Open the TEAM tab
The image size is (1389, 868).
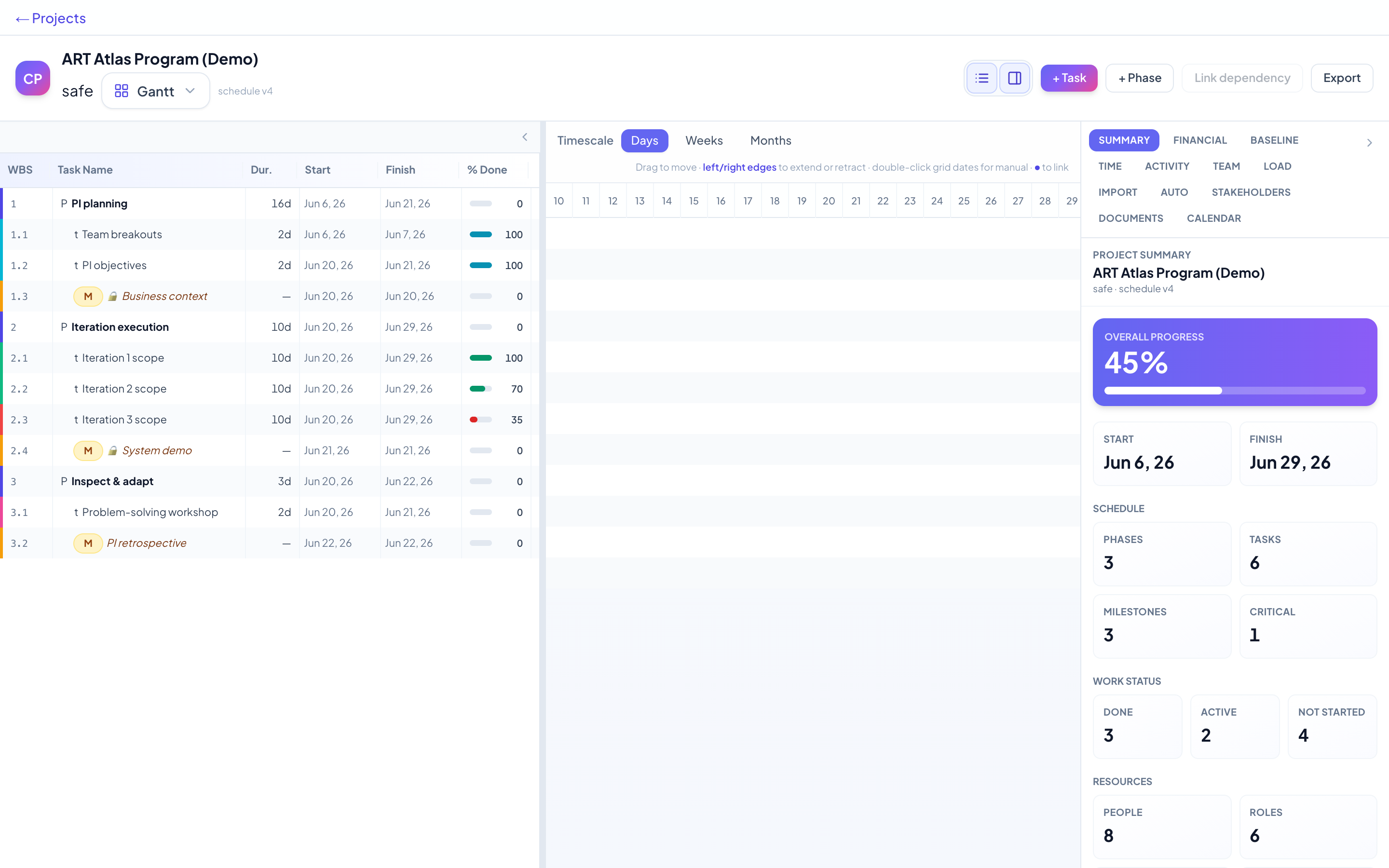pos(1226,166)
